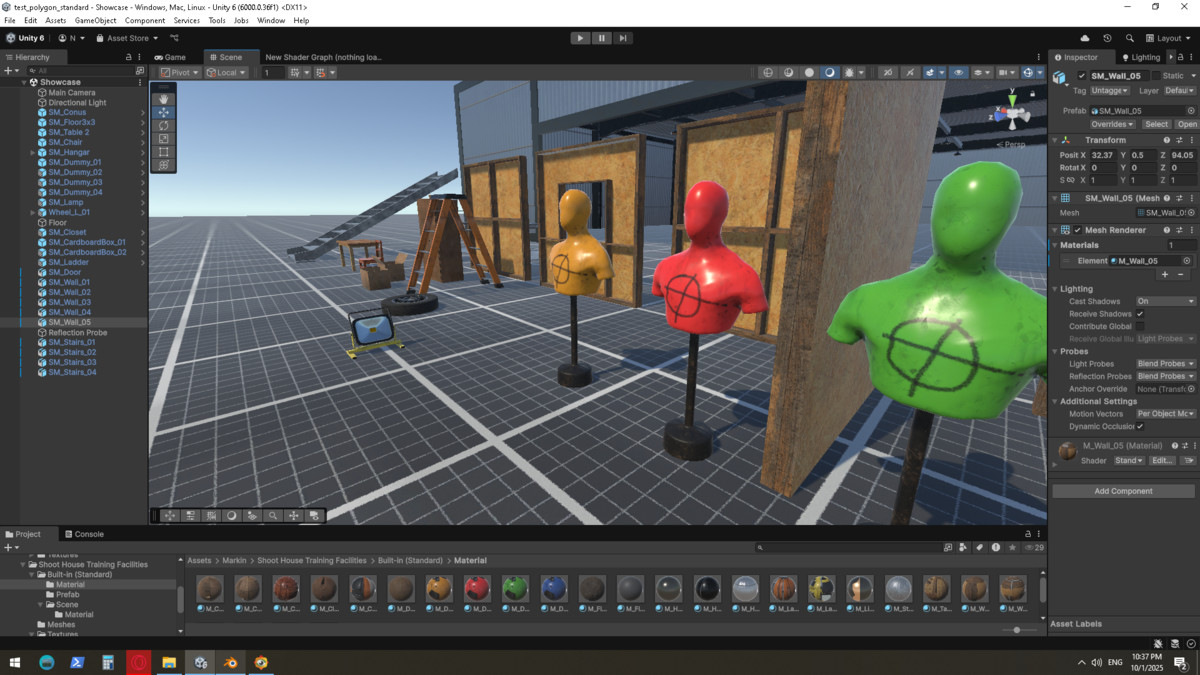Open the Layout dropdown
The width and height of the screenshot is (1200, 675).
1168,38
